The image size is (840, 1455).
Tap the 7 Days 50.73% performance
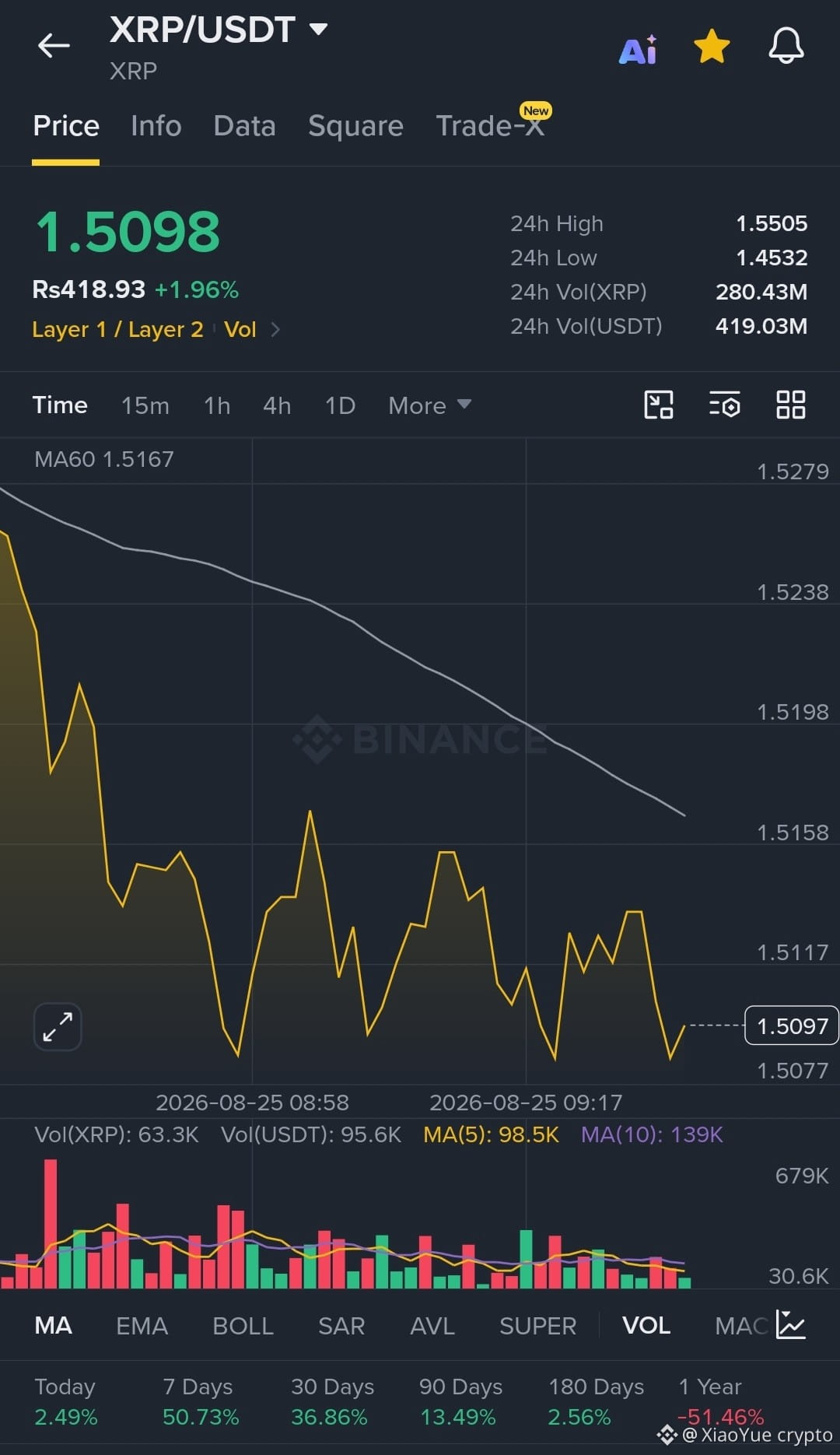201,1401
